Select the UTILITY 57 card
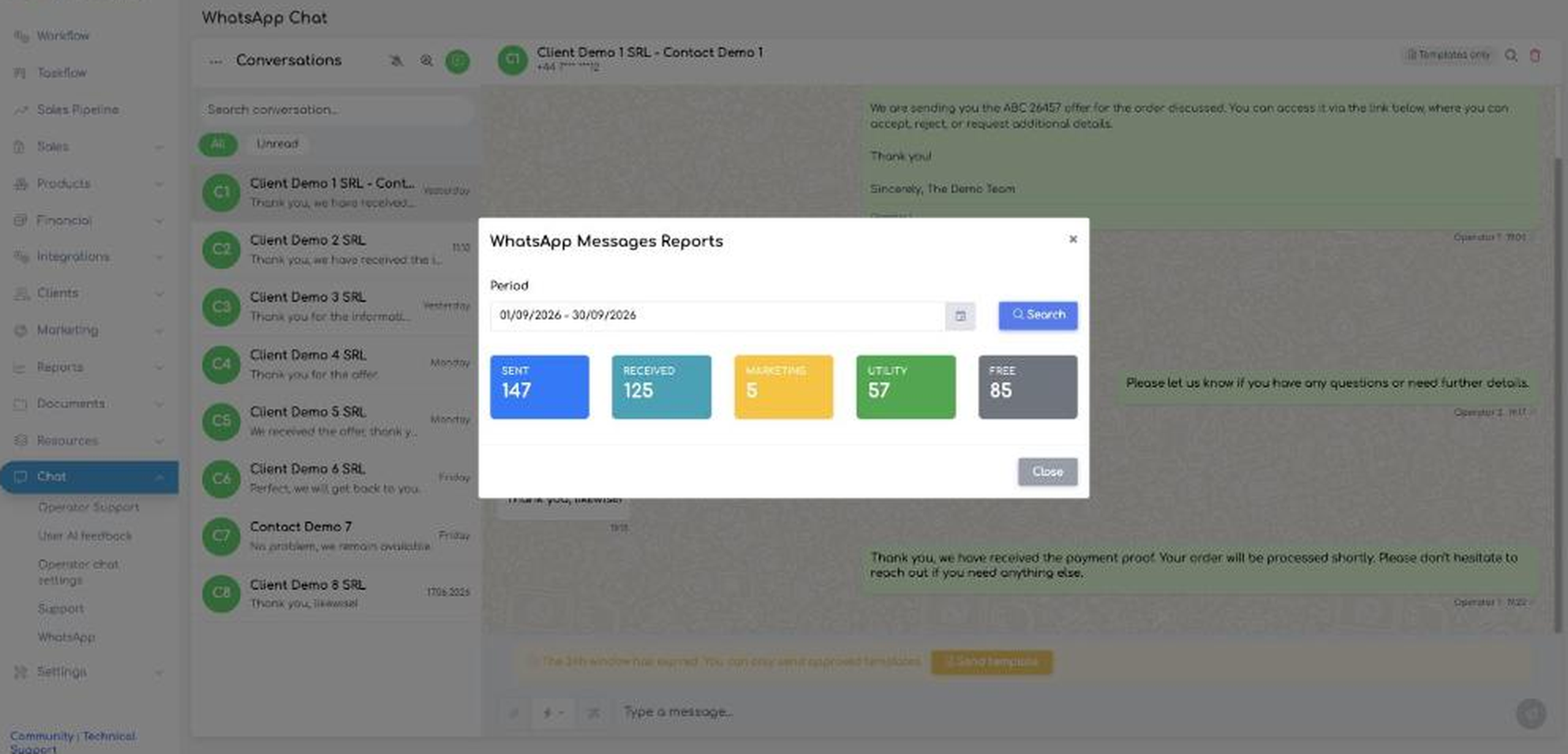This screenshot has height=754, width=1568. point(906,386)
